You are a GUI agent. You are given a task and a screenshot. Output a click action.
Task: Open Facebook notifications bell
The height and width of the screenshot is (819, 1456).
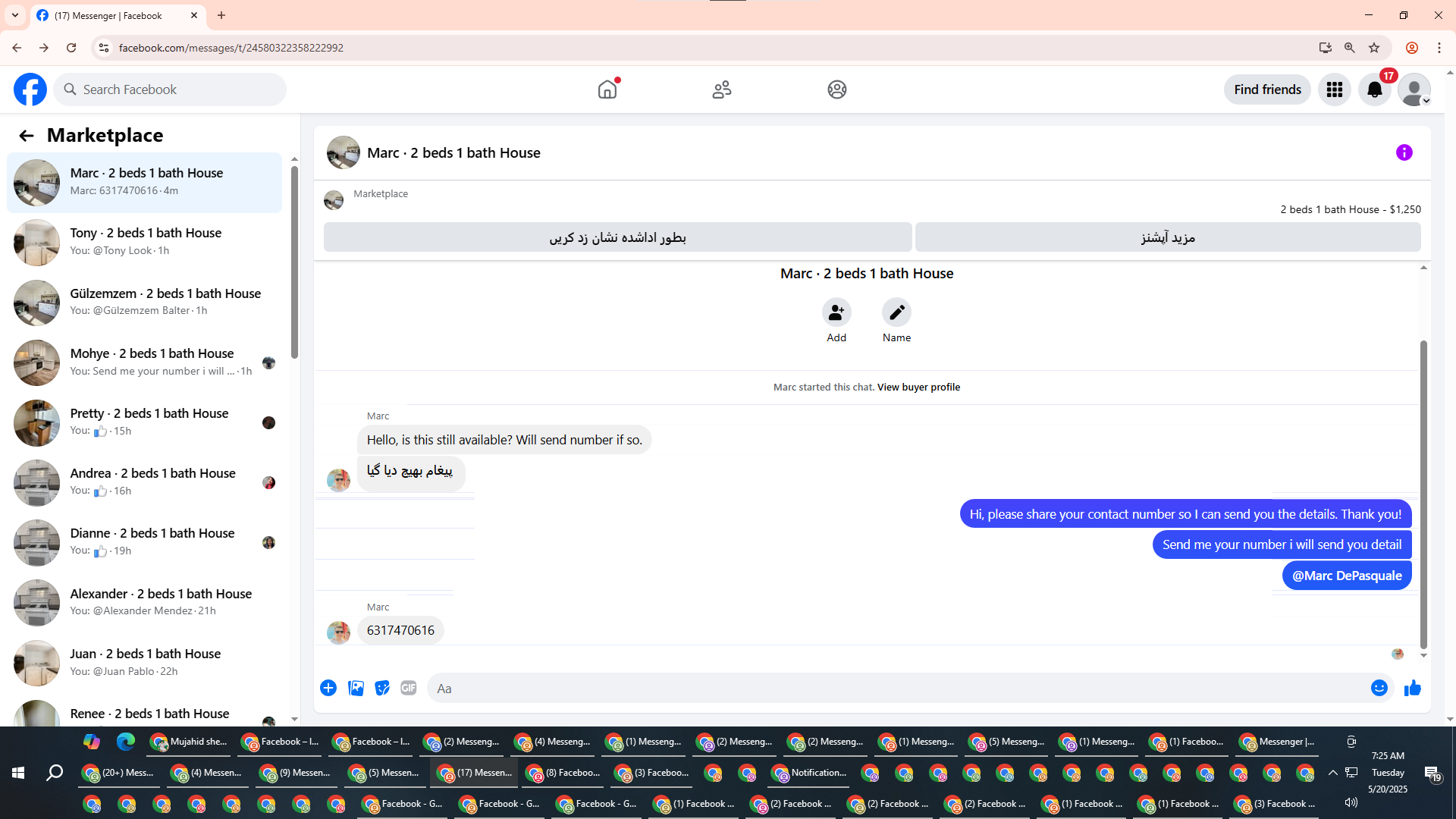(1374, 89)
